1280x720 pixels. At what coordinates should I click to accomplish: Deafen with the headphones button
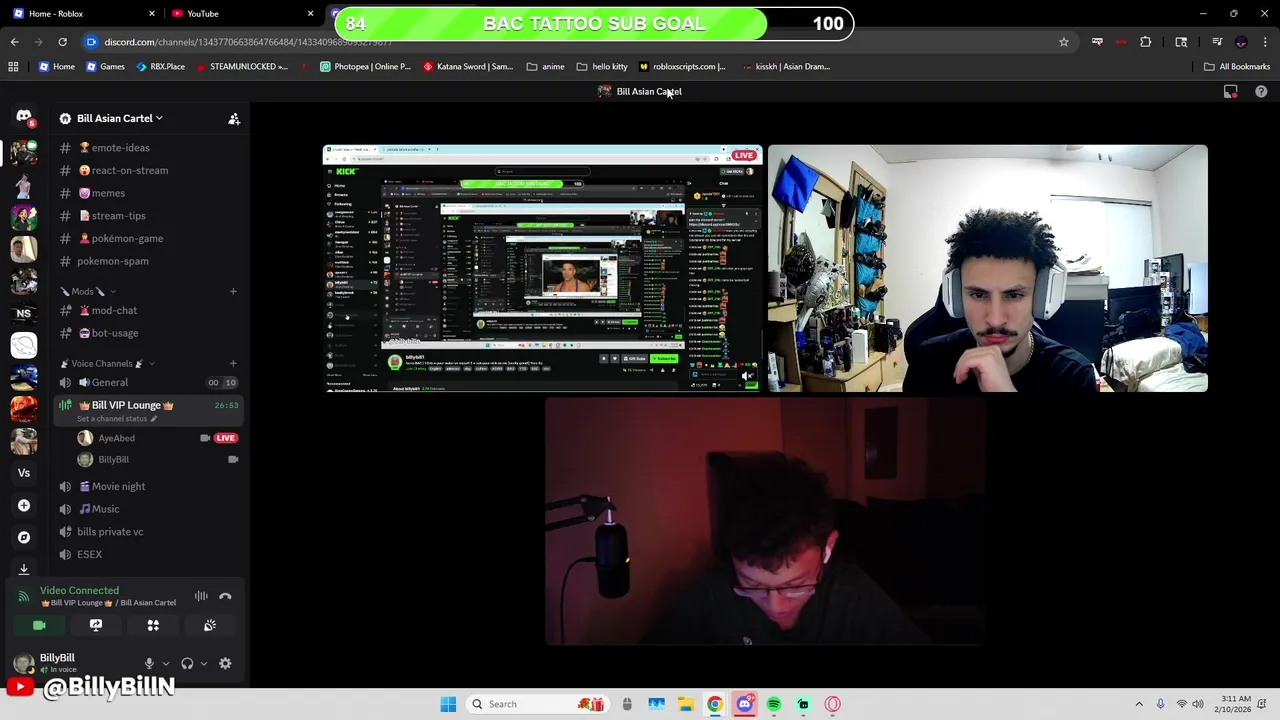(x=187, y=663)
